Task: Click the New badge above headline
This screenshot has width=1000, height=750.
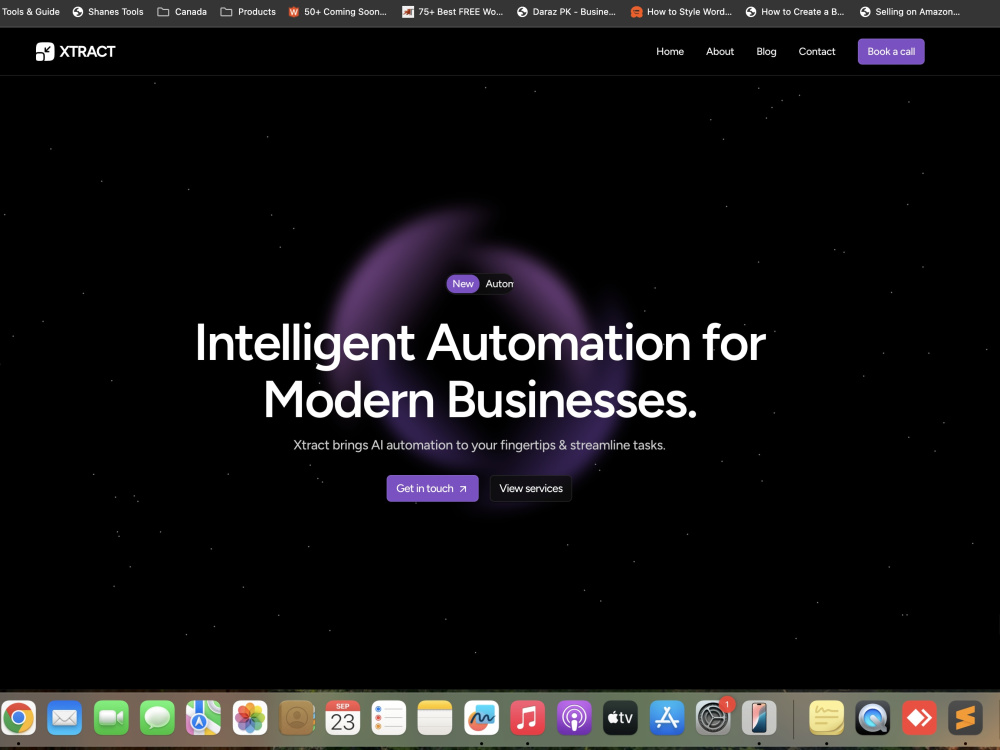Action: [x=463, y=284]
